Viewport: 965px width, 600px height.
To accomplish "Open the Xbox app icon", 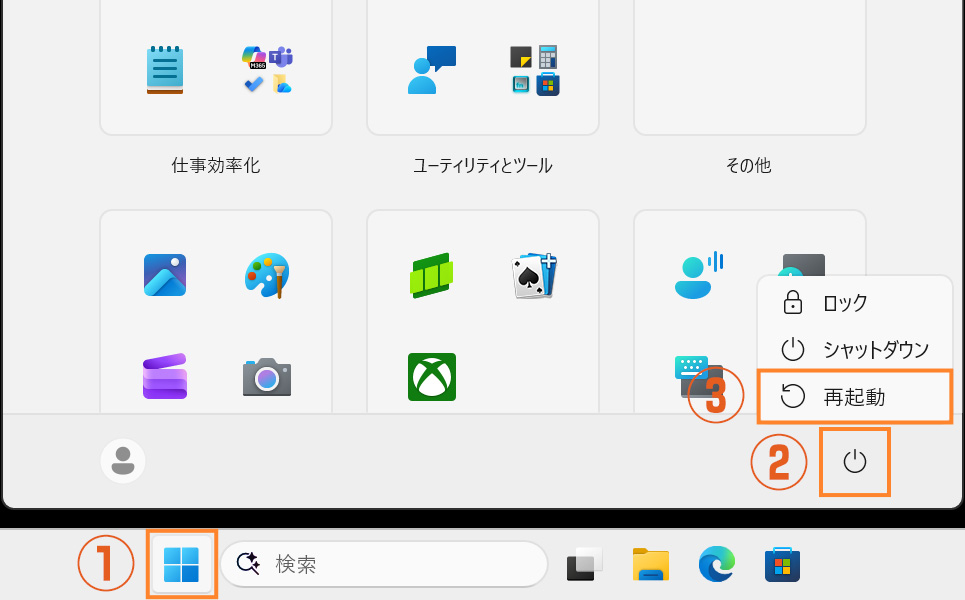I will tap(432, 377).
